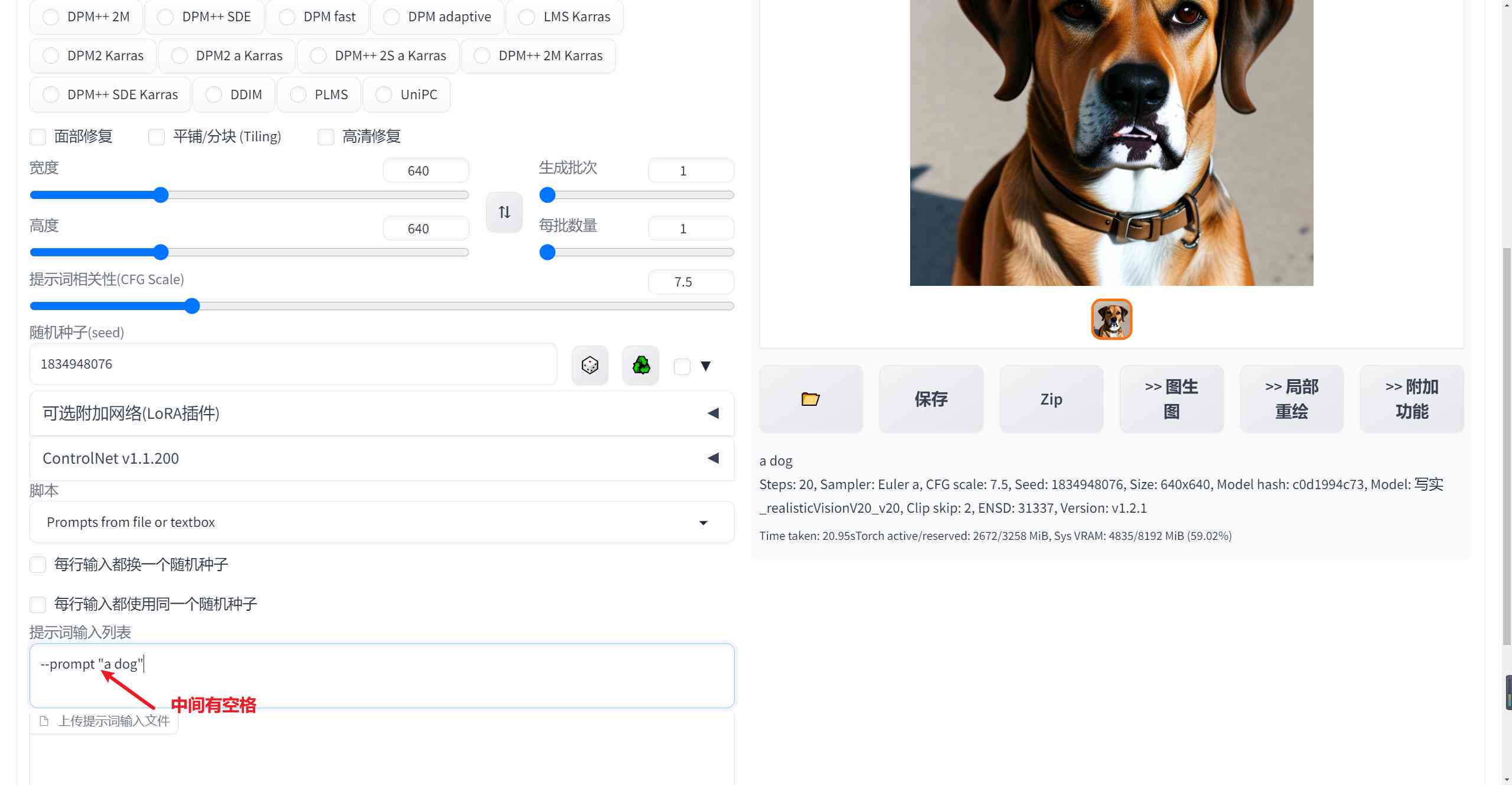Click the dice random seed icon
This screenshot has width=1512, height=785.
point(589,365)
